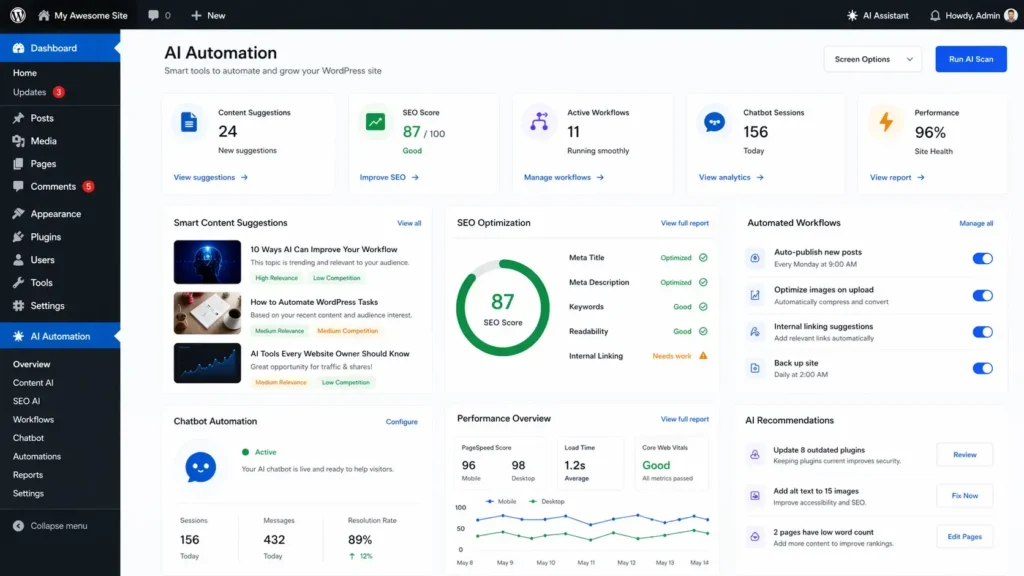Click the WordPress logo icon
The image size is (1024, 576).
pyautogui.click(x=18, y=15)
